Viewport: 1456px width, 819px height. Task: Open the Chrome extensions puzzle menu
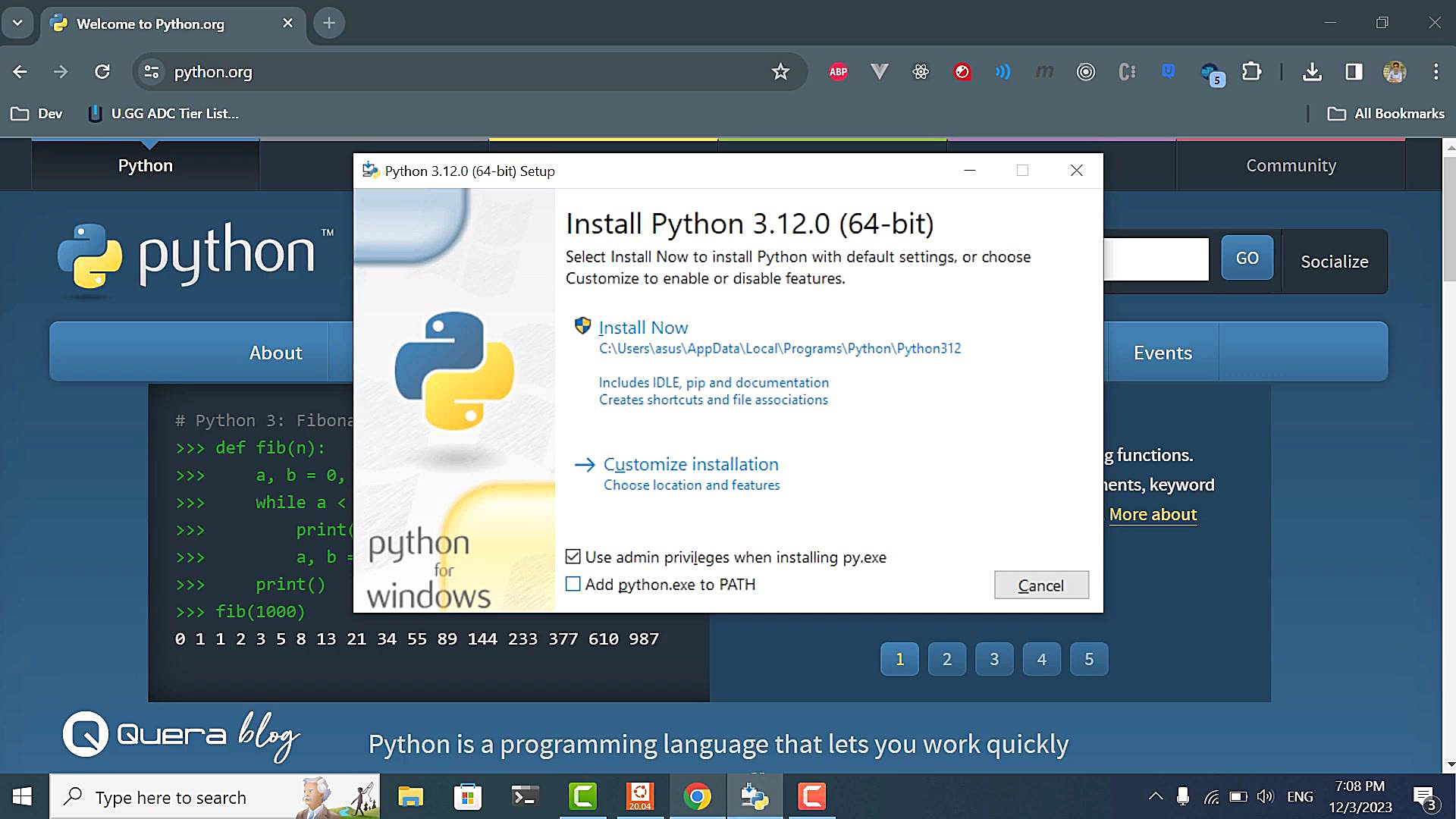[x=1251, y=72]
